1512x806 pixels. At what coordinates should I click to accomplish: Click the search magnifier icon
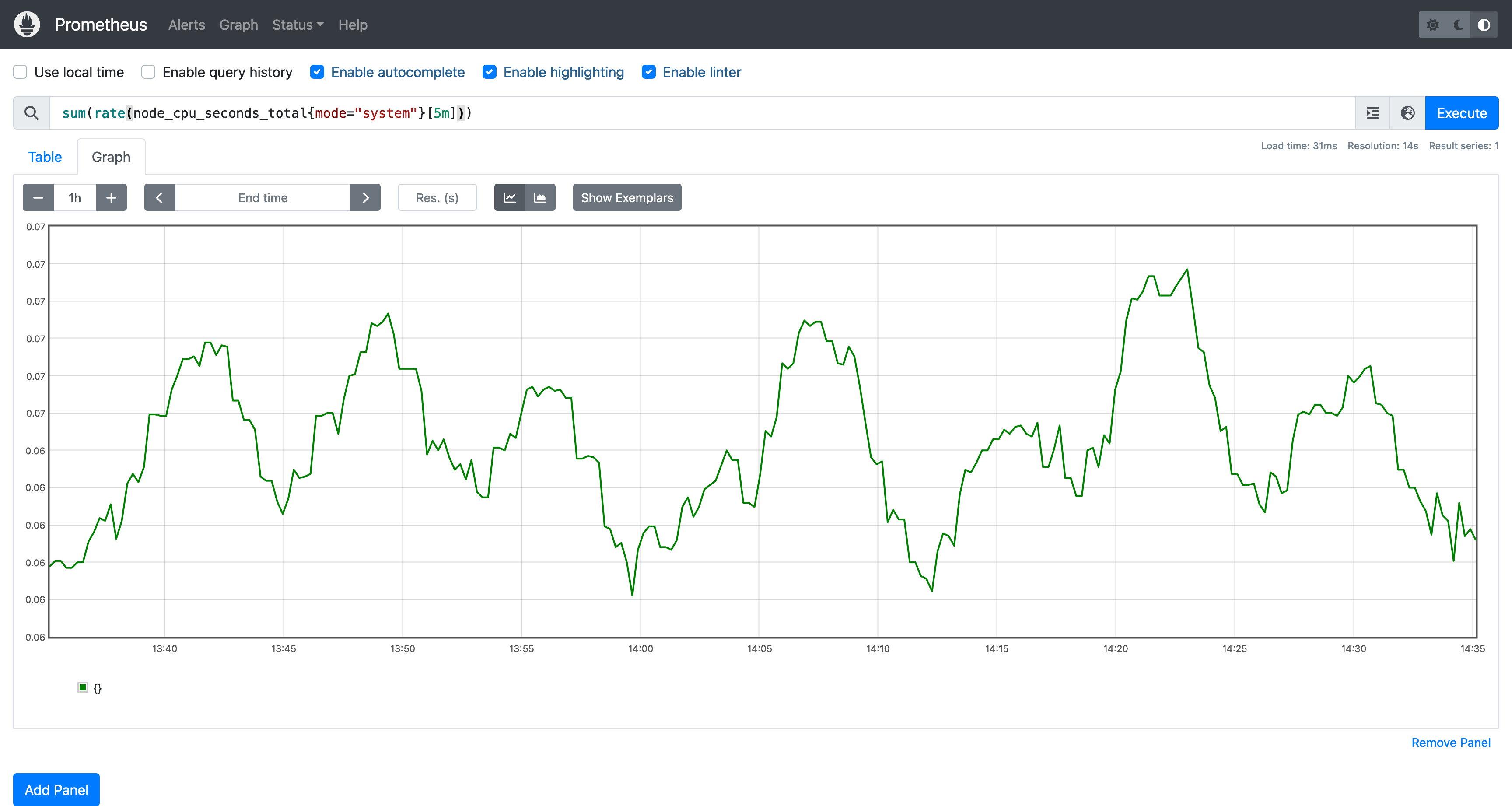(x=31, y=113)
